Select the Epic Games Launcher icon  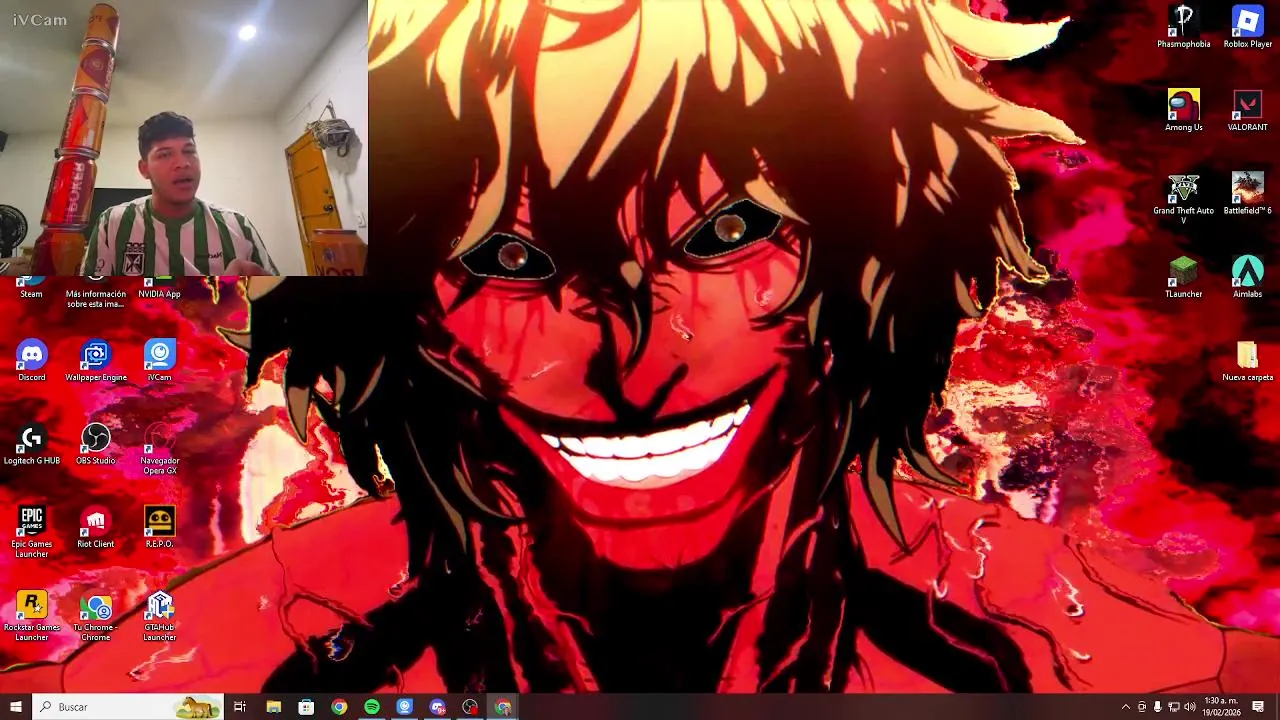[x=32, y=531]
